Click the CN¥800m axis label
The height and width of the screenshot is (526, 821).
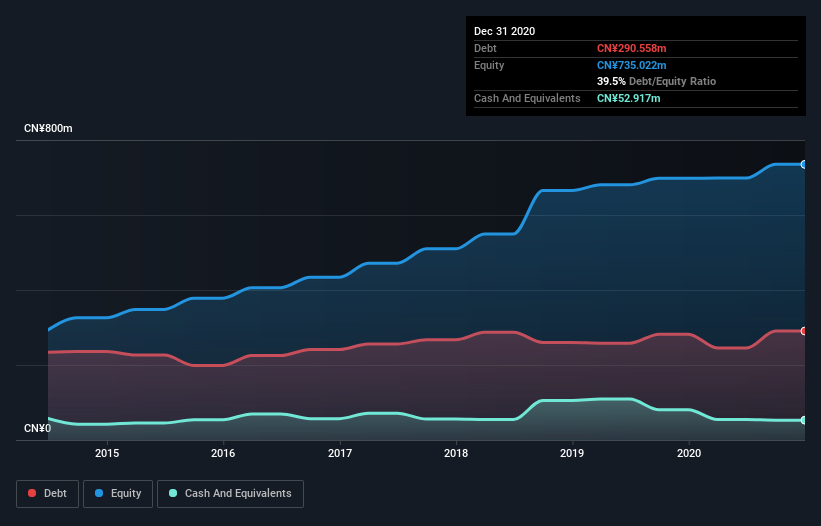click(x=48, y=128)
